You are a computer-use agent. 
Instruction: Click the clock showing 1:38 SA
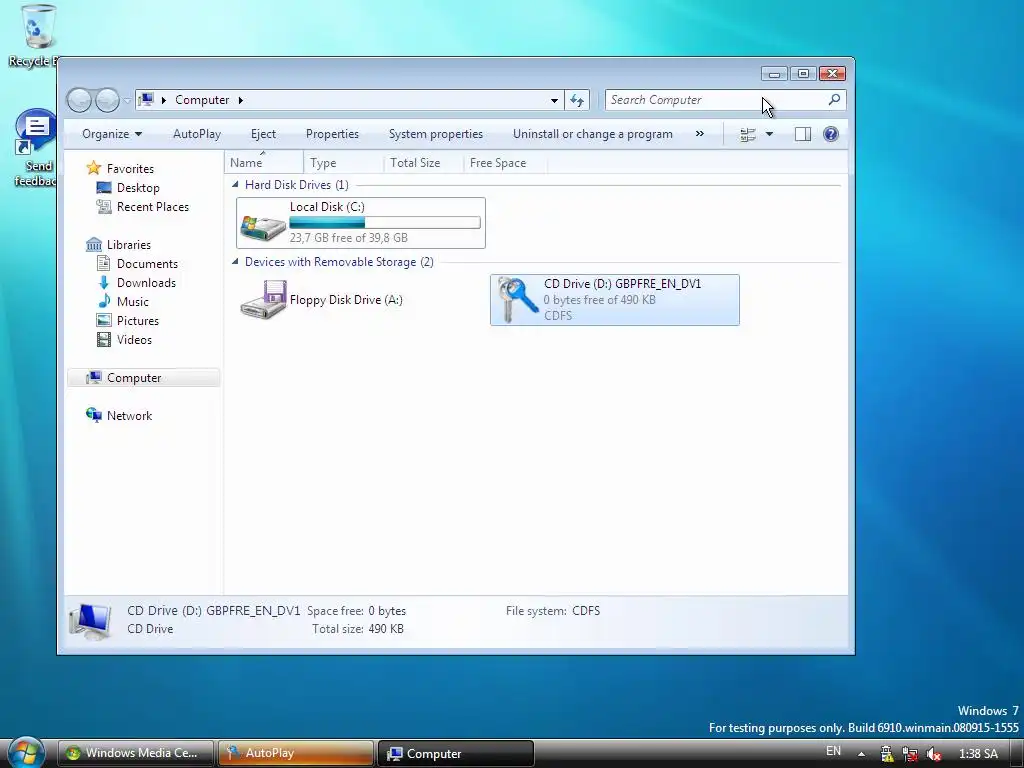[x=978, y=754]
